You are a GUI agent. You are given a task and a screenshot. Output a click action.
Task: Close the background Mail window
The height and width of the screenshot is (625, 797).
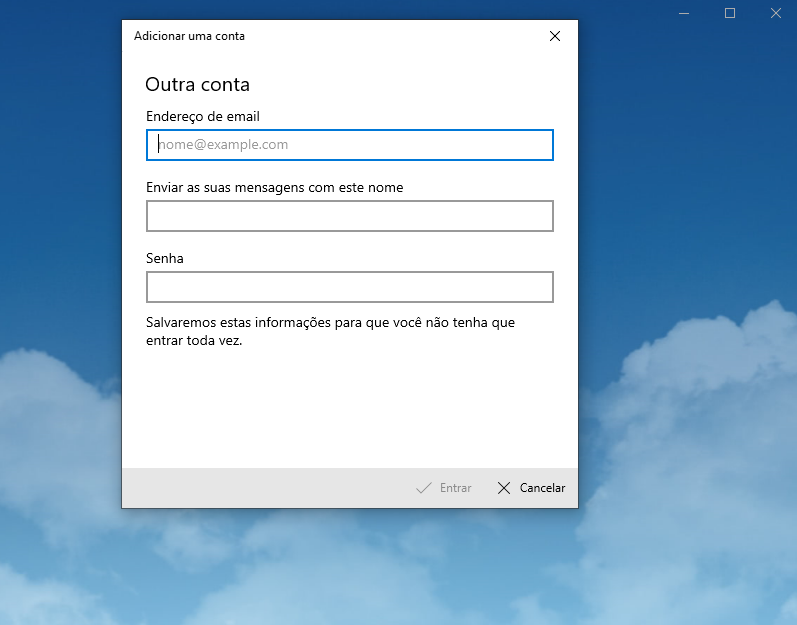775,13
